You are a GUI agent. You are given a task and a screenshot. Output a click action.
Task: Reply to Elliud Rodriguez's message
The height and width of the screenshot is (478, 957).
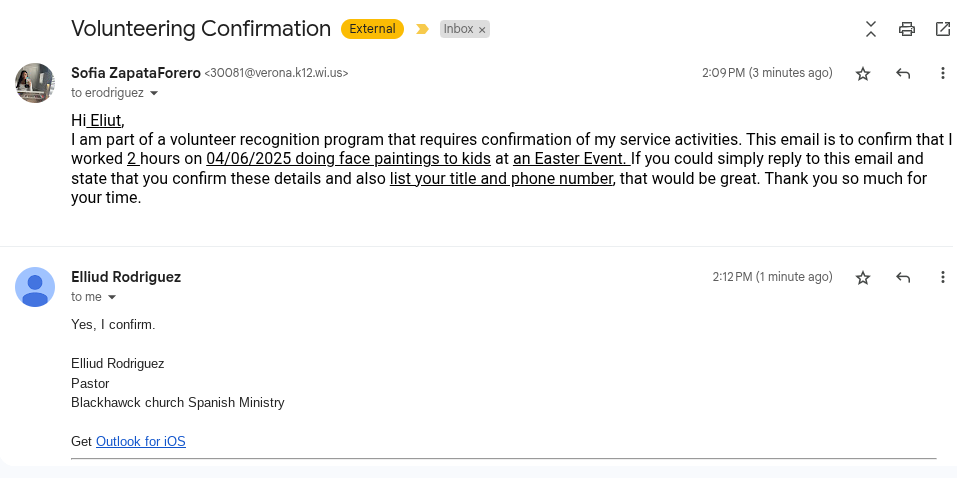(x=903, y=277)
